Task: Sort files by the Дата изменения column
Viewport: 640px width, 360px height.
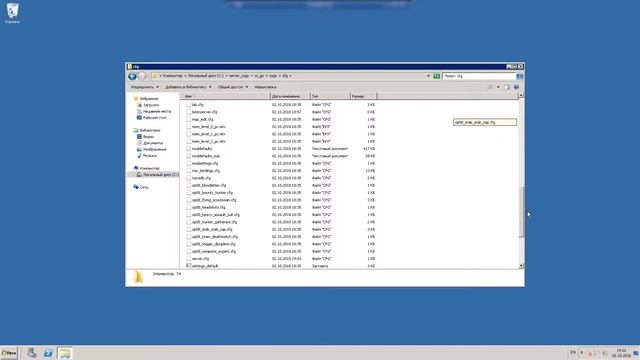Action: [x=290, y=96]
